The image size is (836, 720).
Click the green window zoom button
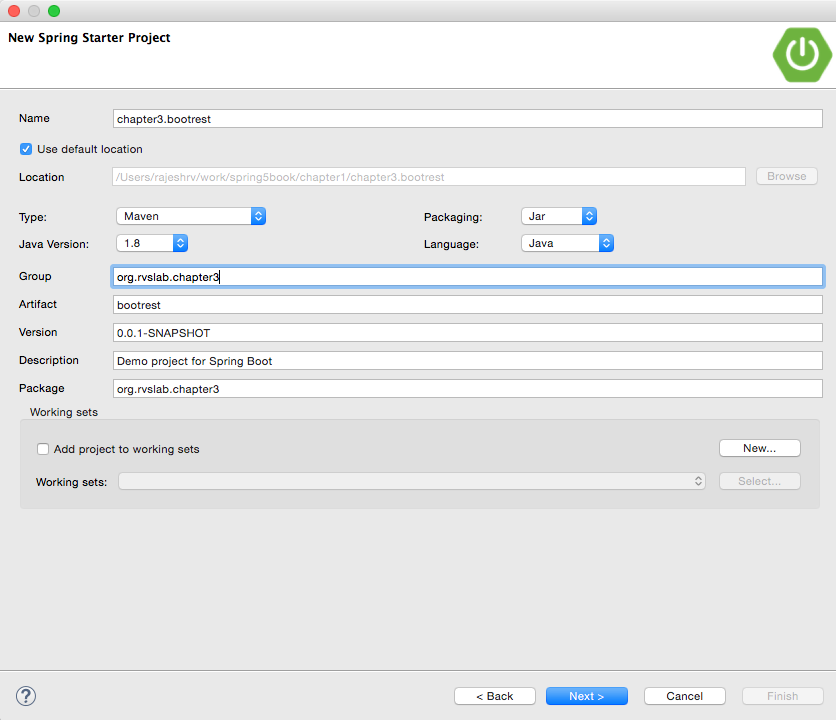[54, 11]
